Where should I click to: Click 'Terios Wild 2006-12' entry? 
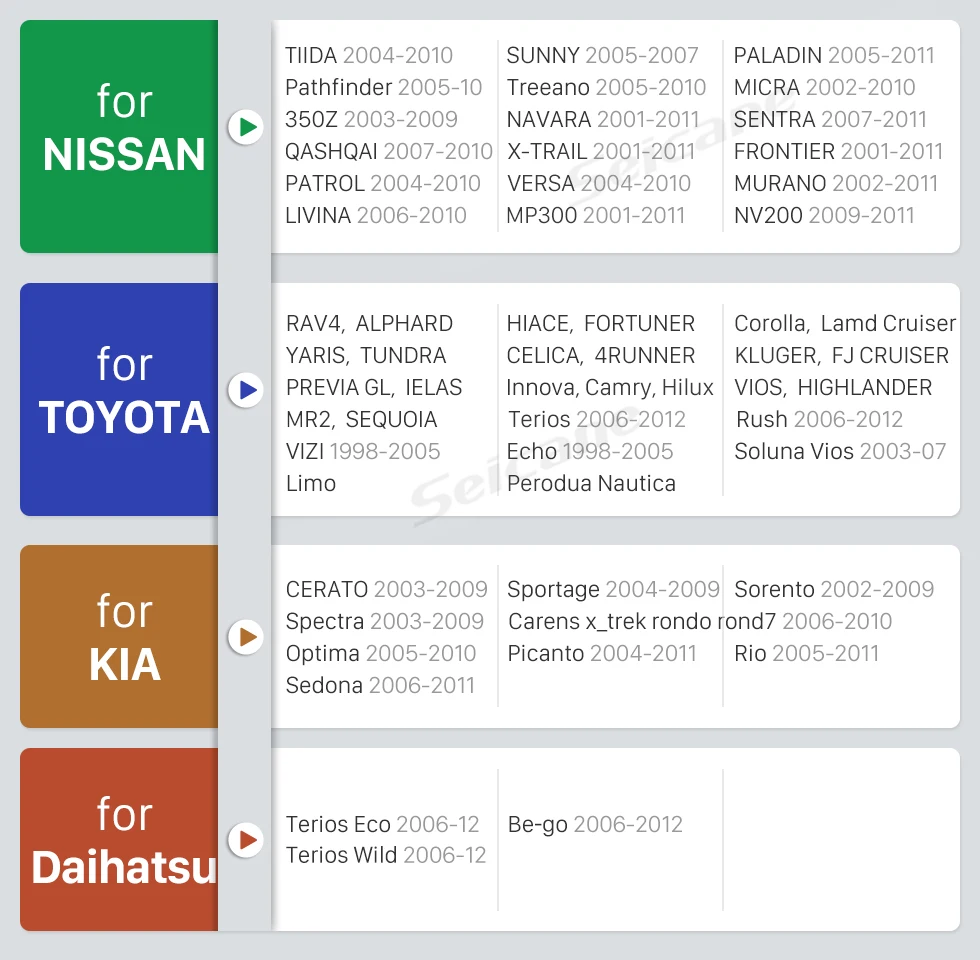pyautogui.click(x=386, y=854)
